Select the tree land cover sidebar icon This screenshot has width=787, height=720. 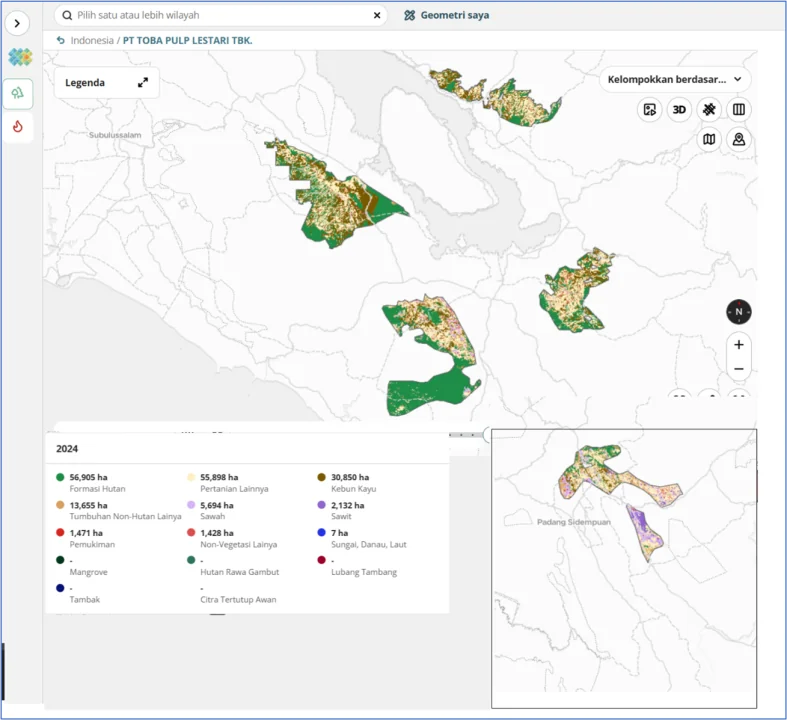(18, 93)
